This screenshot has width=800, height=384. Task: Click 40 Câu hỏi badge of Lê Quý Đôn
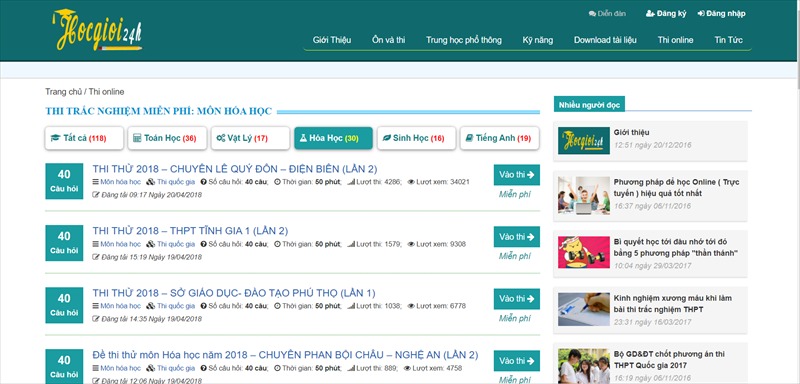click(64, 181)
